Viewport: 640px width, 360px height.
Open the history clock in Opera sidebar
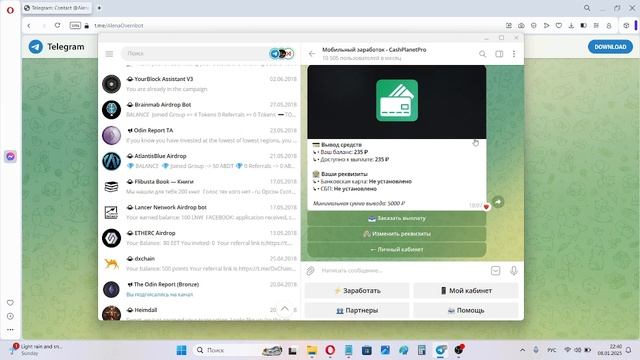[11, 316]
